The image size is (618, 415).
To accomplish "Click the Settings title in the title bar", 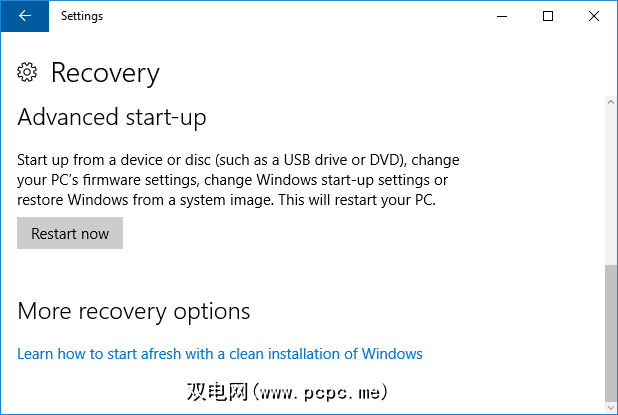I will pyautogui.click(x=82, y=16).
